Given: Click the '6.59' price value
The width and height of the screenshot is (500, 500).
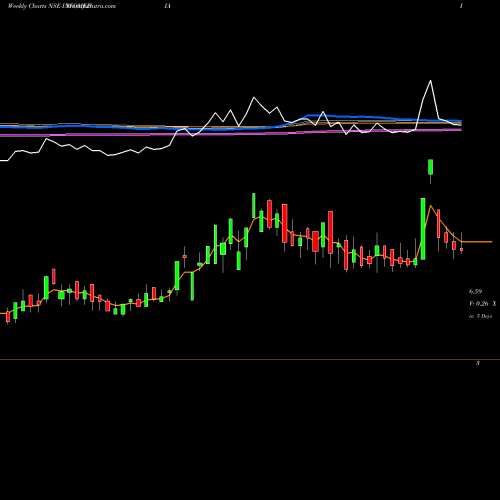Looking at the screenshot, I should point(475,292).
